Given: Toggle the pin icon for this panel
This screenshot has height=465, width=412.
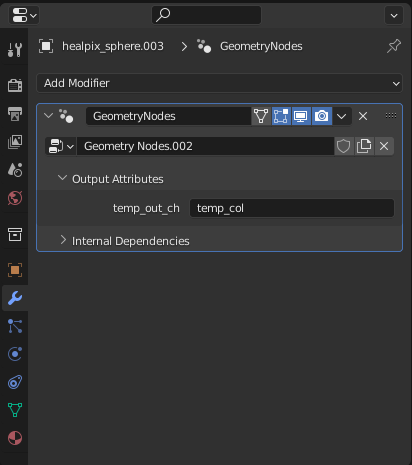Looking at the screenshot, I should point(394,46).
